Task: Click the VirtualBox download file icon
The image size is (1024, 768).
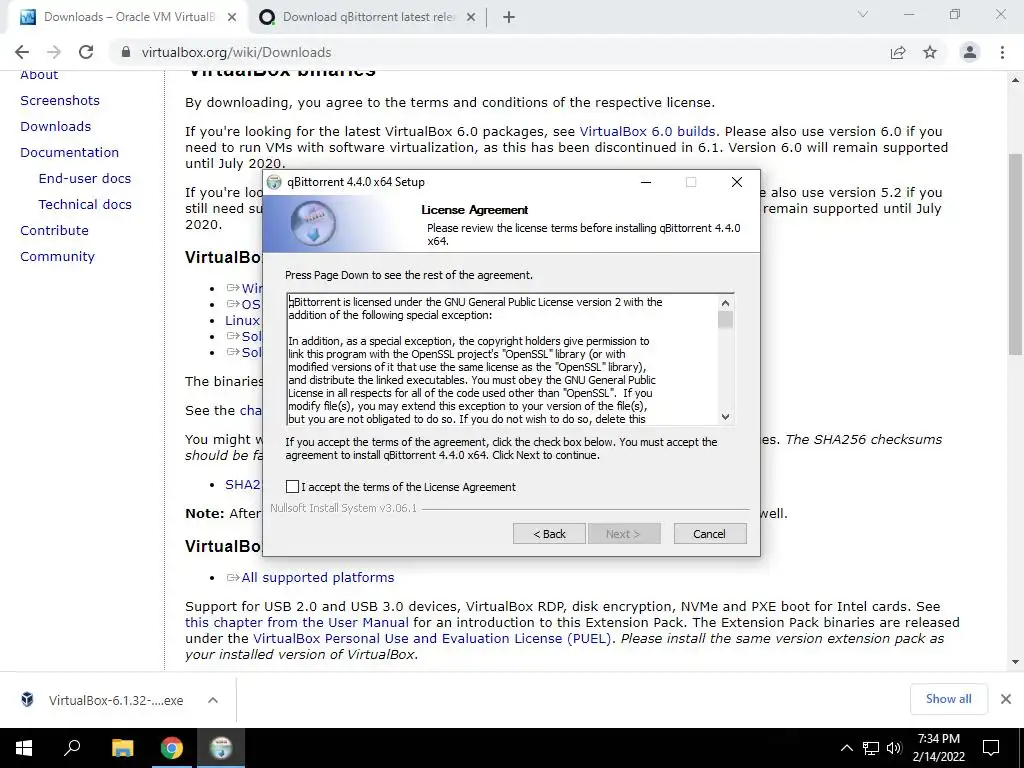Action: 27,699
